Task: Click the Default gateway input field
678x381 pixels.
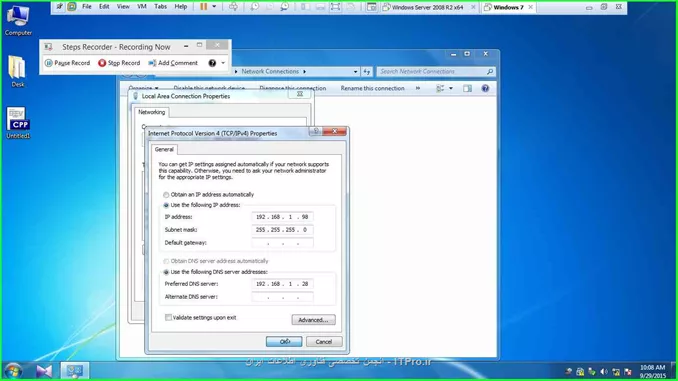Action: [x=282, y=243]
